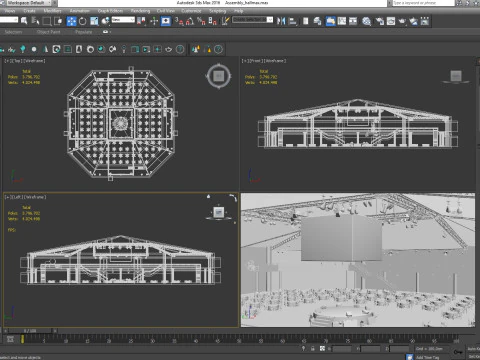Toggle Window/Crossing selection mode

click(58, 21)
